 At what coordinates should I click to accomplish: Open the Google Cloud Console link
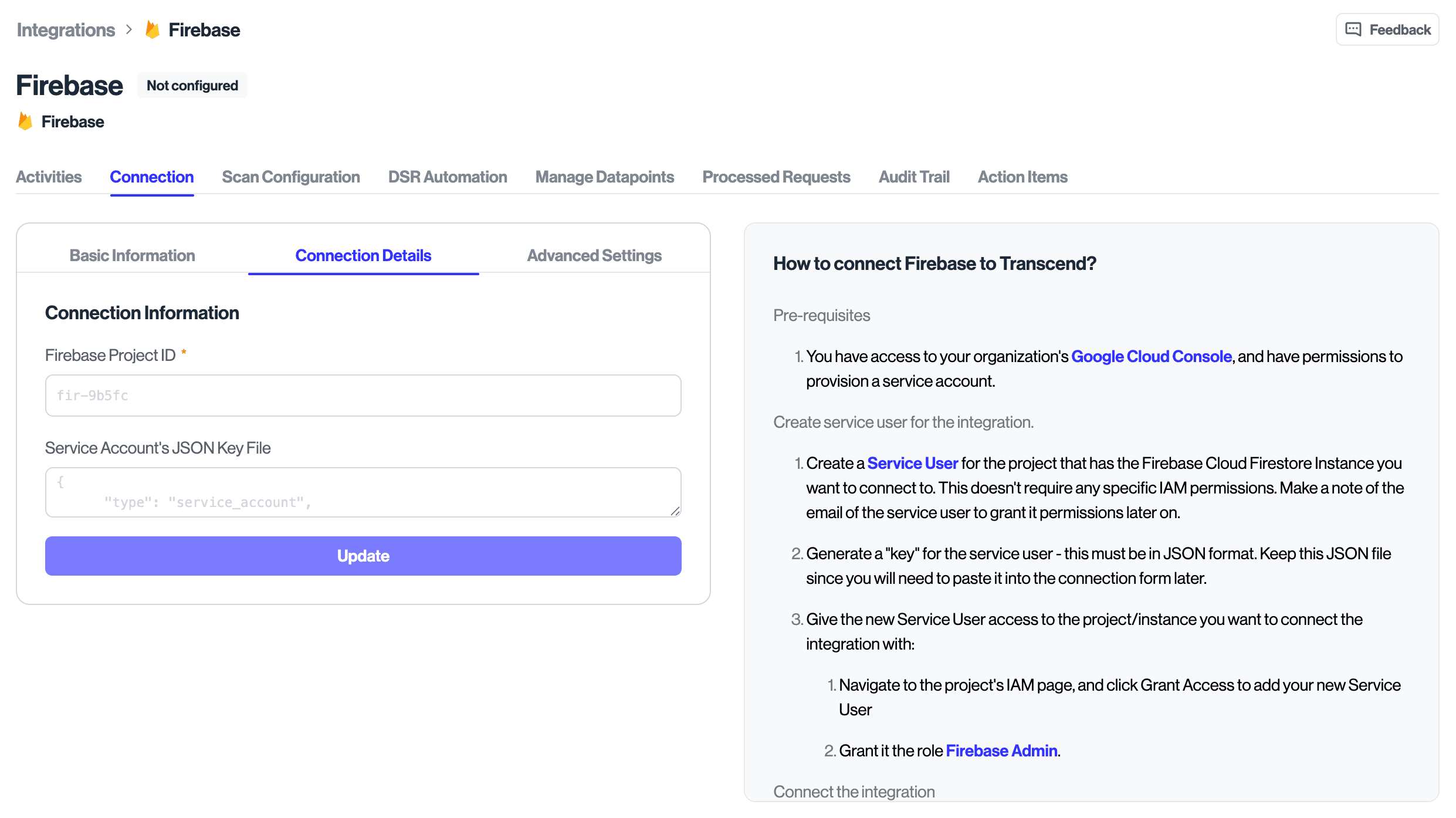[1151, 356]
